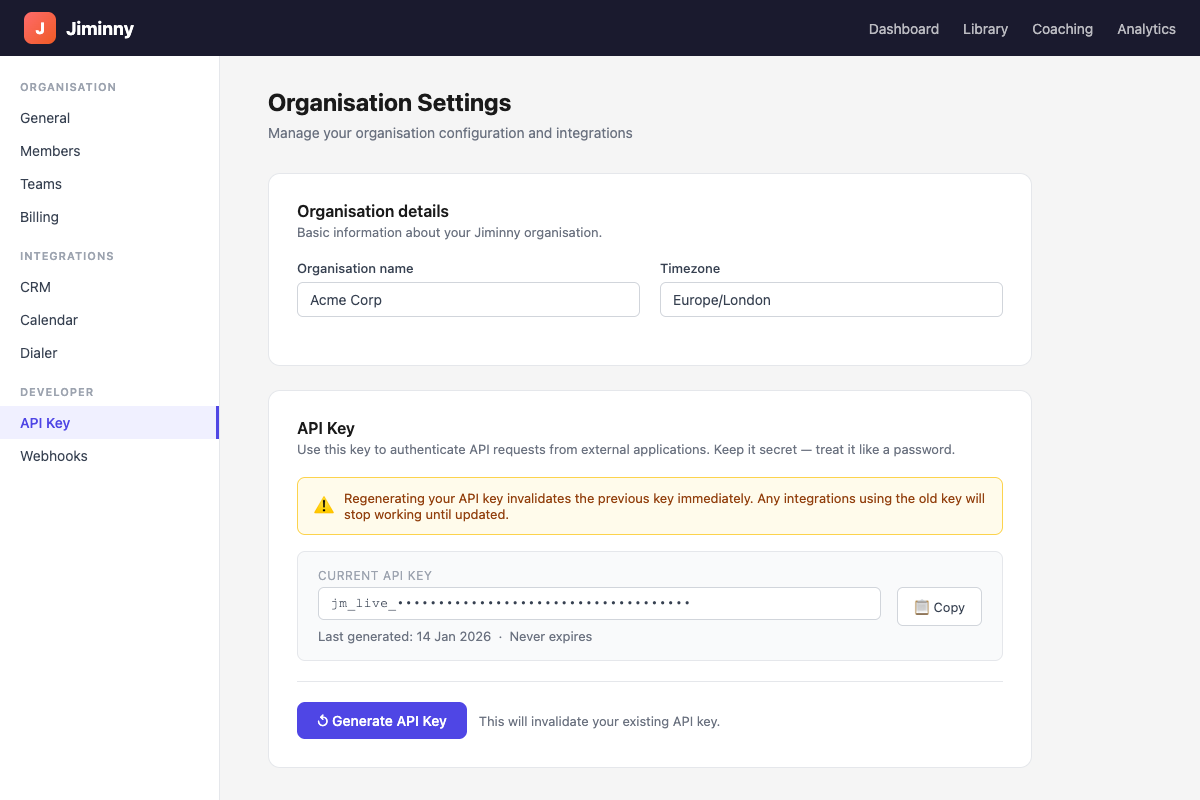The height and width of the screenshot is (800, 1200).
Task: Open the Analytics tab
Action: (x=1146, y=29)
